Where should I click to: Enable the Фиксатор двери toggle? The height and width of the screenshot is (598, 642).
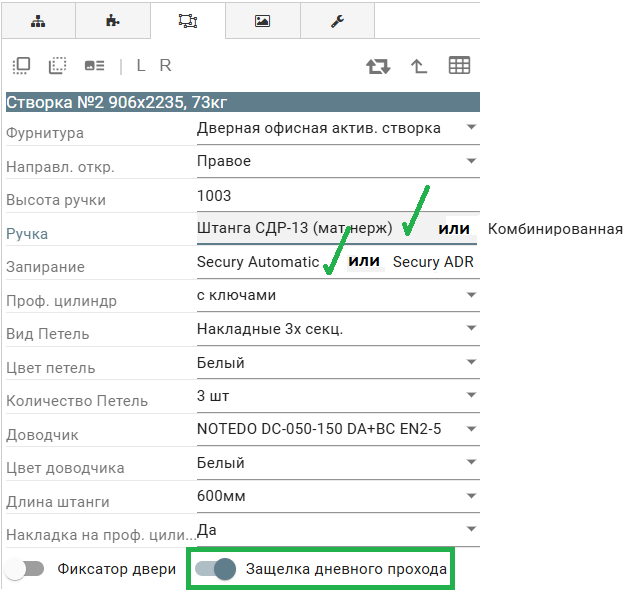click(x=25, y=569)
